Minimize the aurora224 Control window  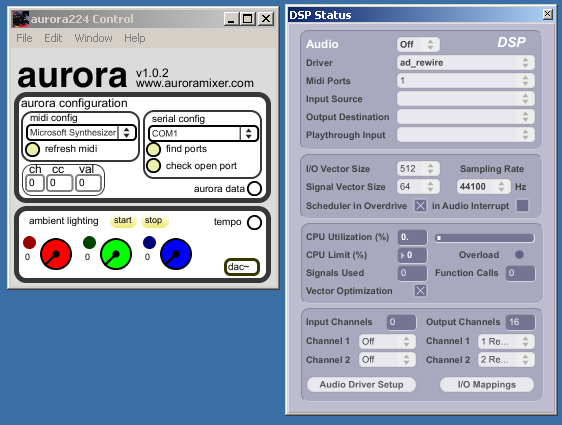pyautogui.click(x=231, y=19)
